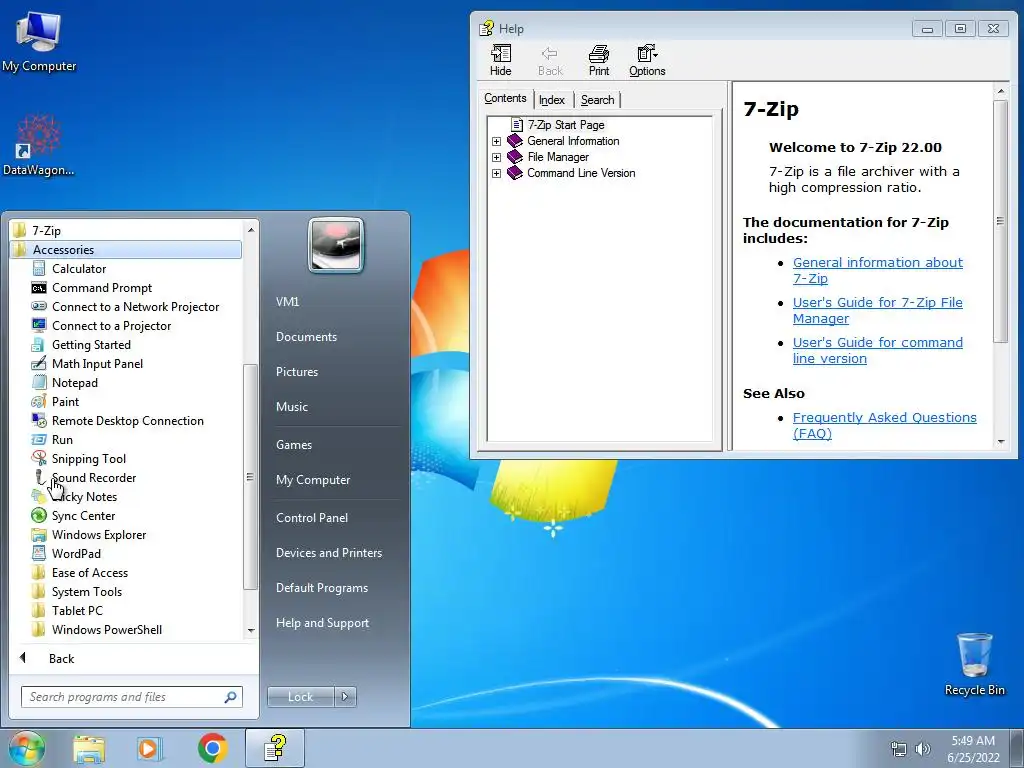Expand the System Tools folder
The image size is (1024, 768).
point(86,591)
